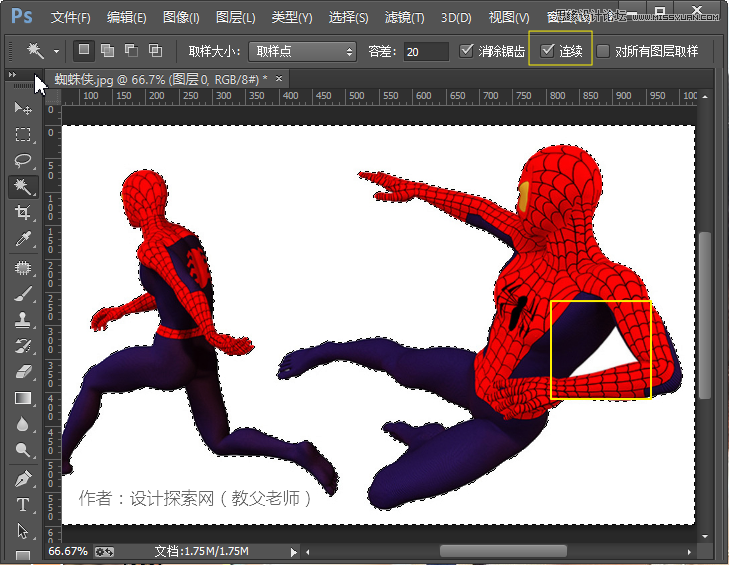Screen dimensions: 729x565
Task: Uncheck the 连续 contiguous checkbox
Action: pos(547,50)
